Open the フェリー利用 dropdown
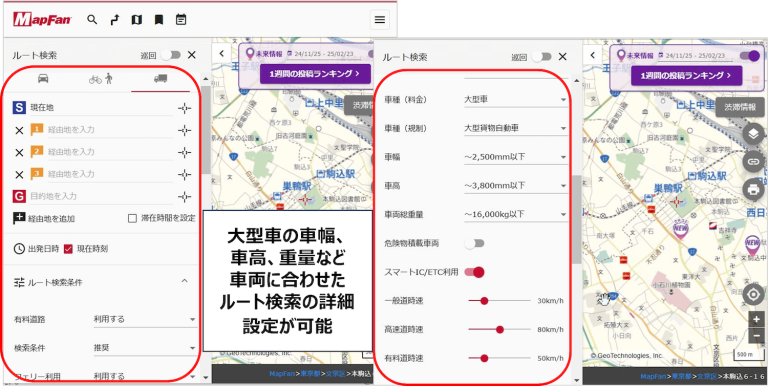Viewport: 768px width, 386px height. [145, 376]
